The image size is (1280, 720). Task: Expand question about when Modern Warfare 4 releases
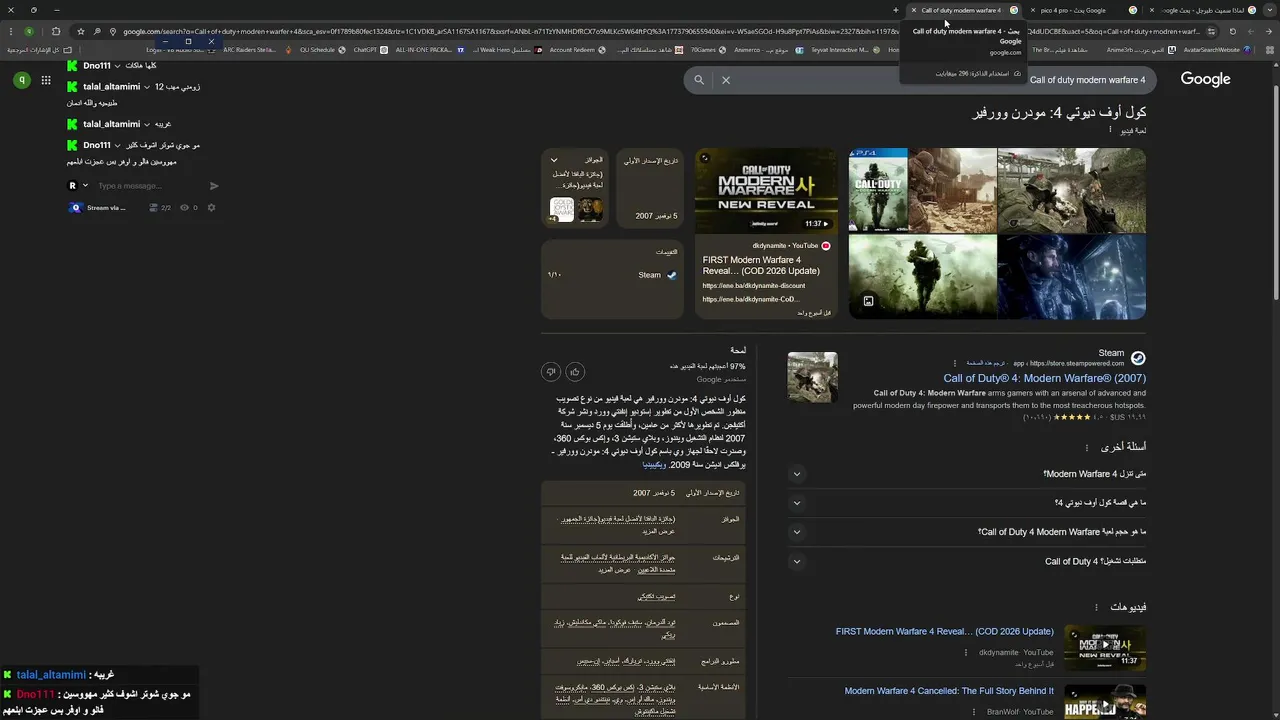tap(797, 474)
